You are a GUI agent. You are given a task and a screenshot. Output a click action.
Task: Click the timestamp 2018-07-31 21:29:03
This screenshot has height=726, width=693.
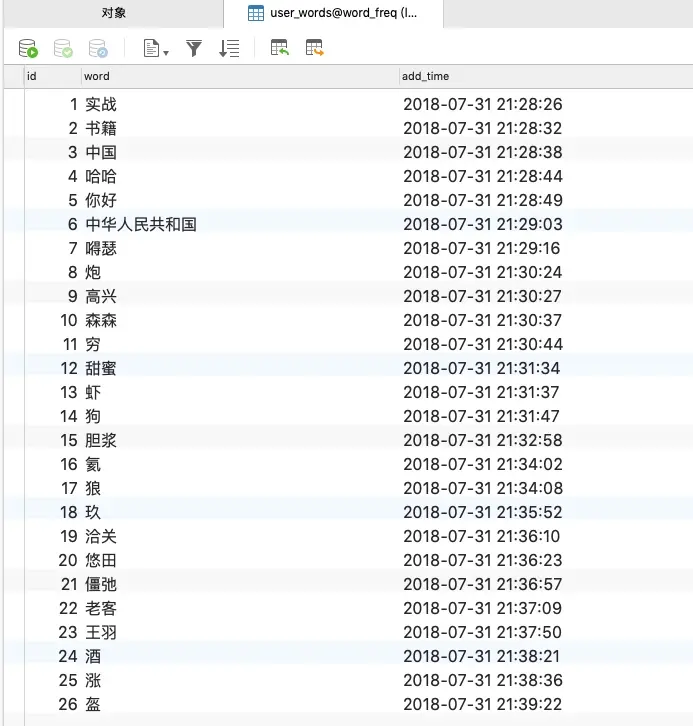click(x=483, y=225)
